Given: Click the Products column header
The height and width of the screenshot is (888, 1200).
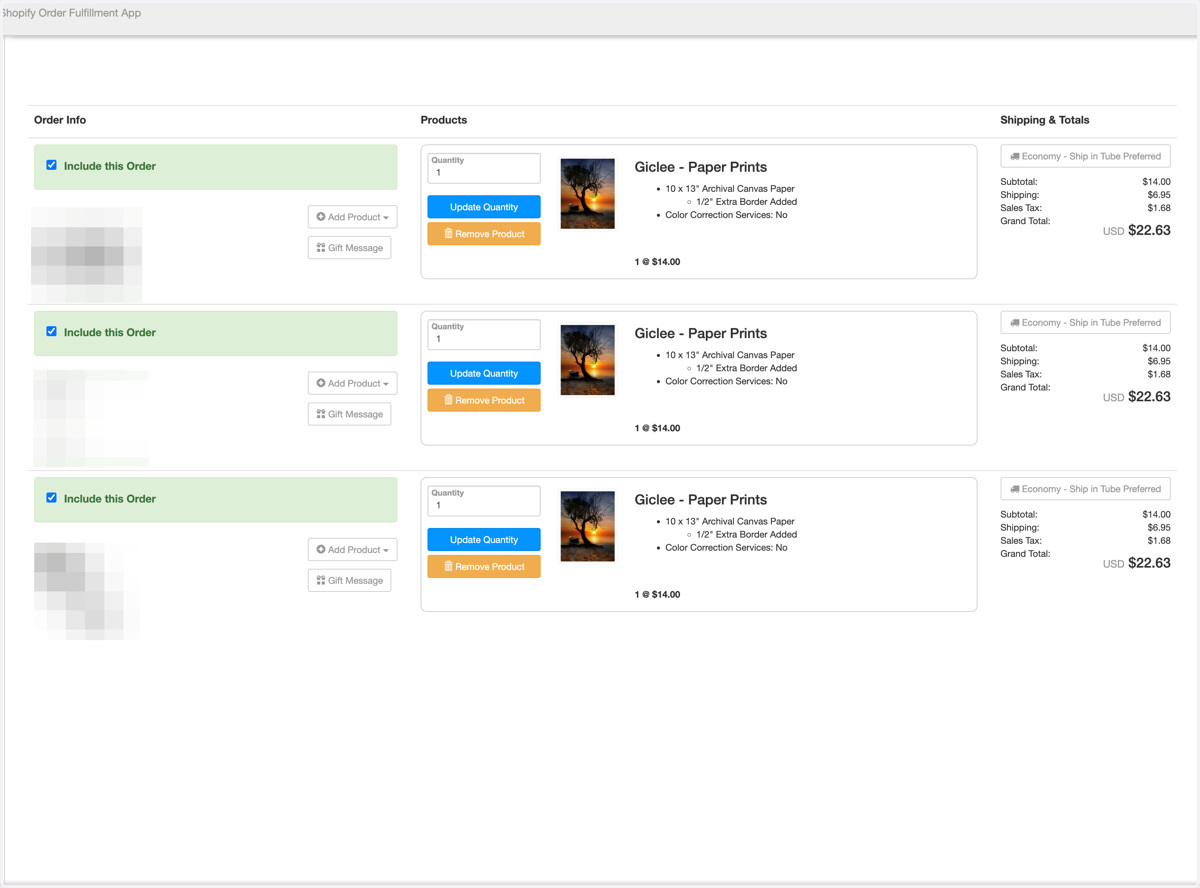Looking at the screenshot, I should coord(444,120).
